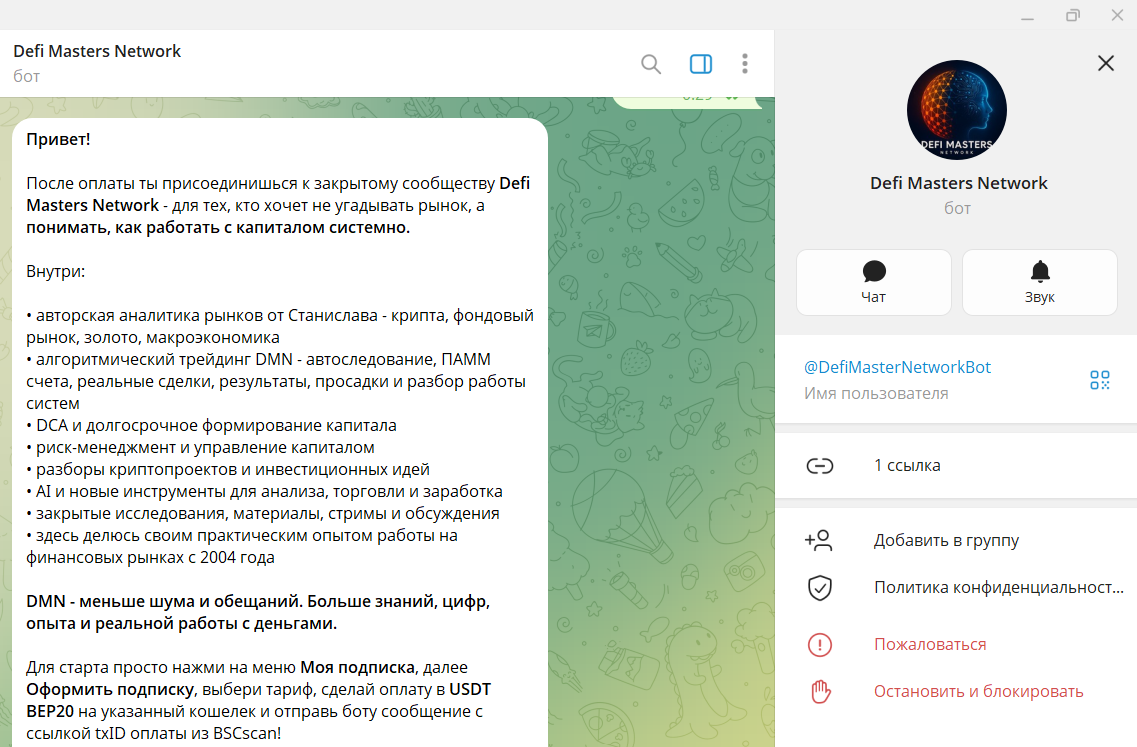Image resolution: width=1137 pixels, height=747 pixels.
Task: Open the 1 ссылка shared links
Action: 956,466
